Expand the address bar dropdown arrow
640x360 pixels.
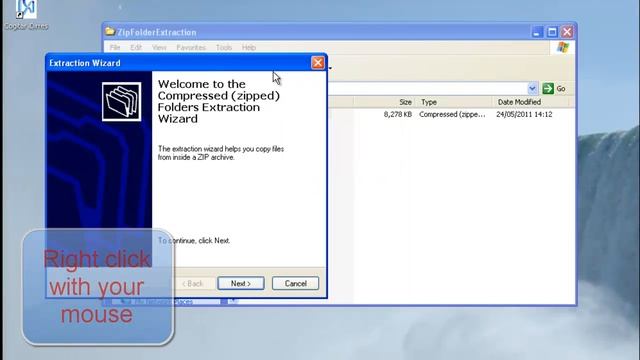point(532,88)
